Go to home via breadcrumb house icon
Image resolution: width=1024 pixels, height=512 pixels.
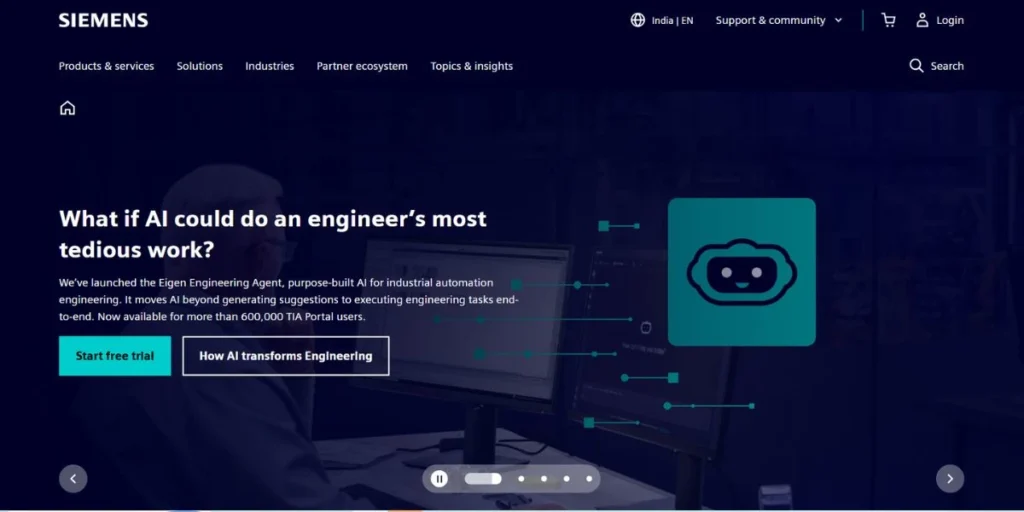[x=67, y=108]
